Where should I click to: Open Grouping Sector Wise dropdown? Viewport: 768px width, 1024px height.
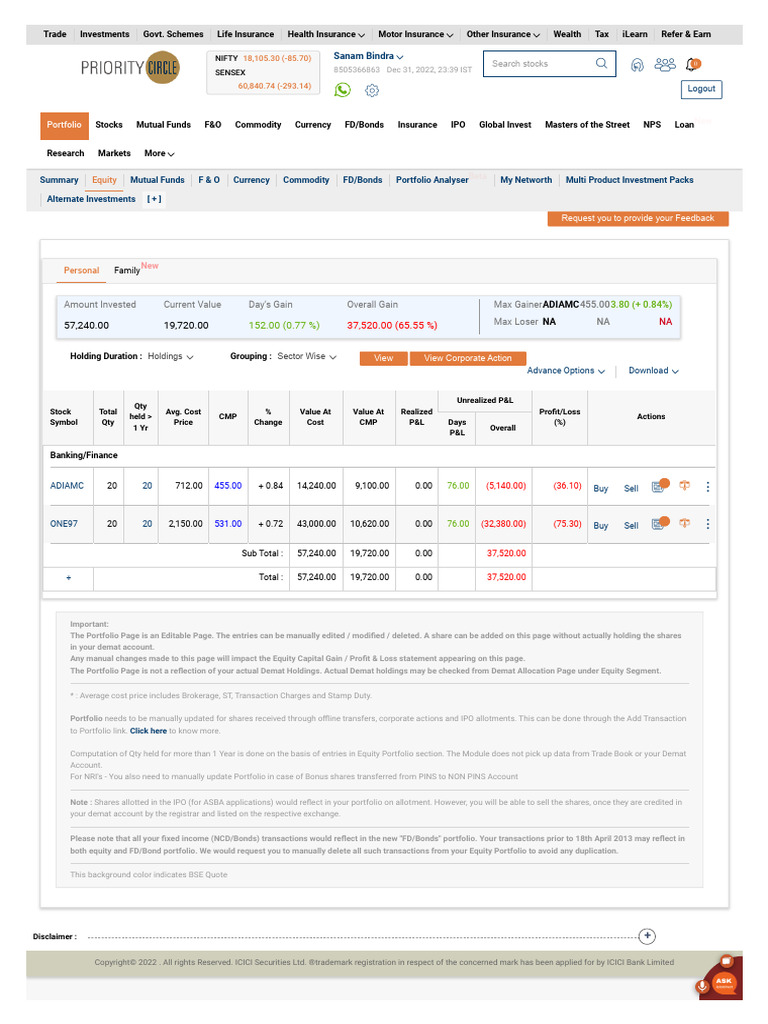coord(307,357)
